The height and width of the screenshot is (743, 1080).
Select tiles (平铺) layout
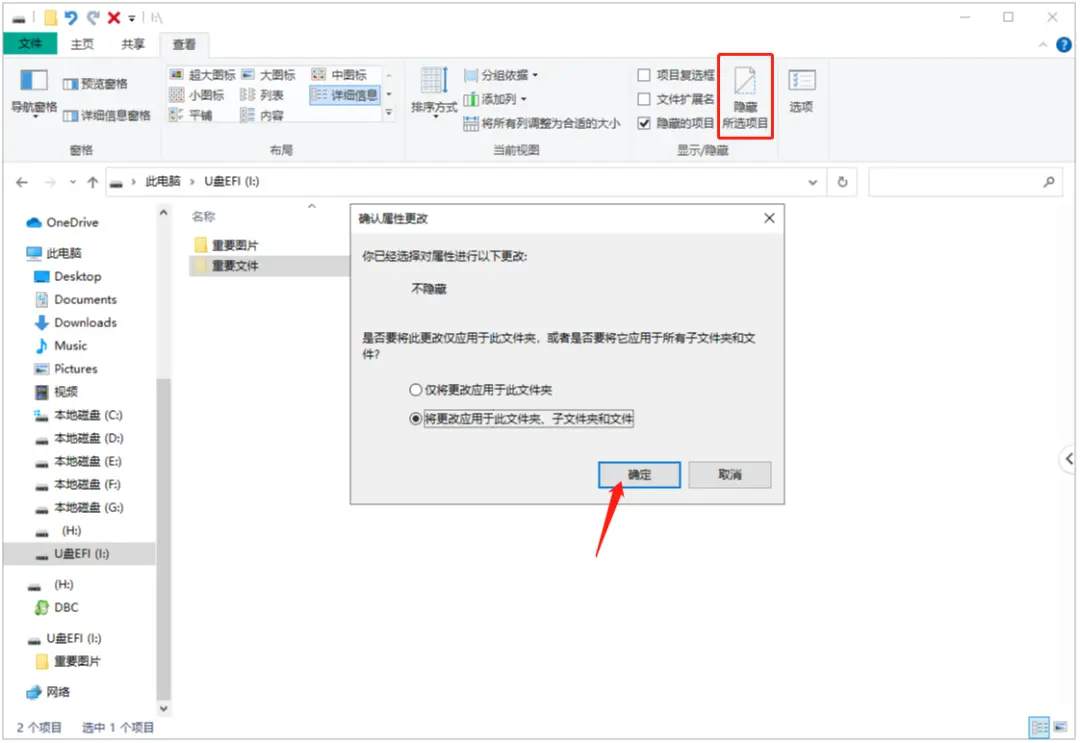191,115
